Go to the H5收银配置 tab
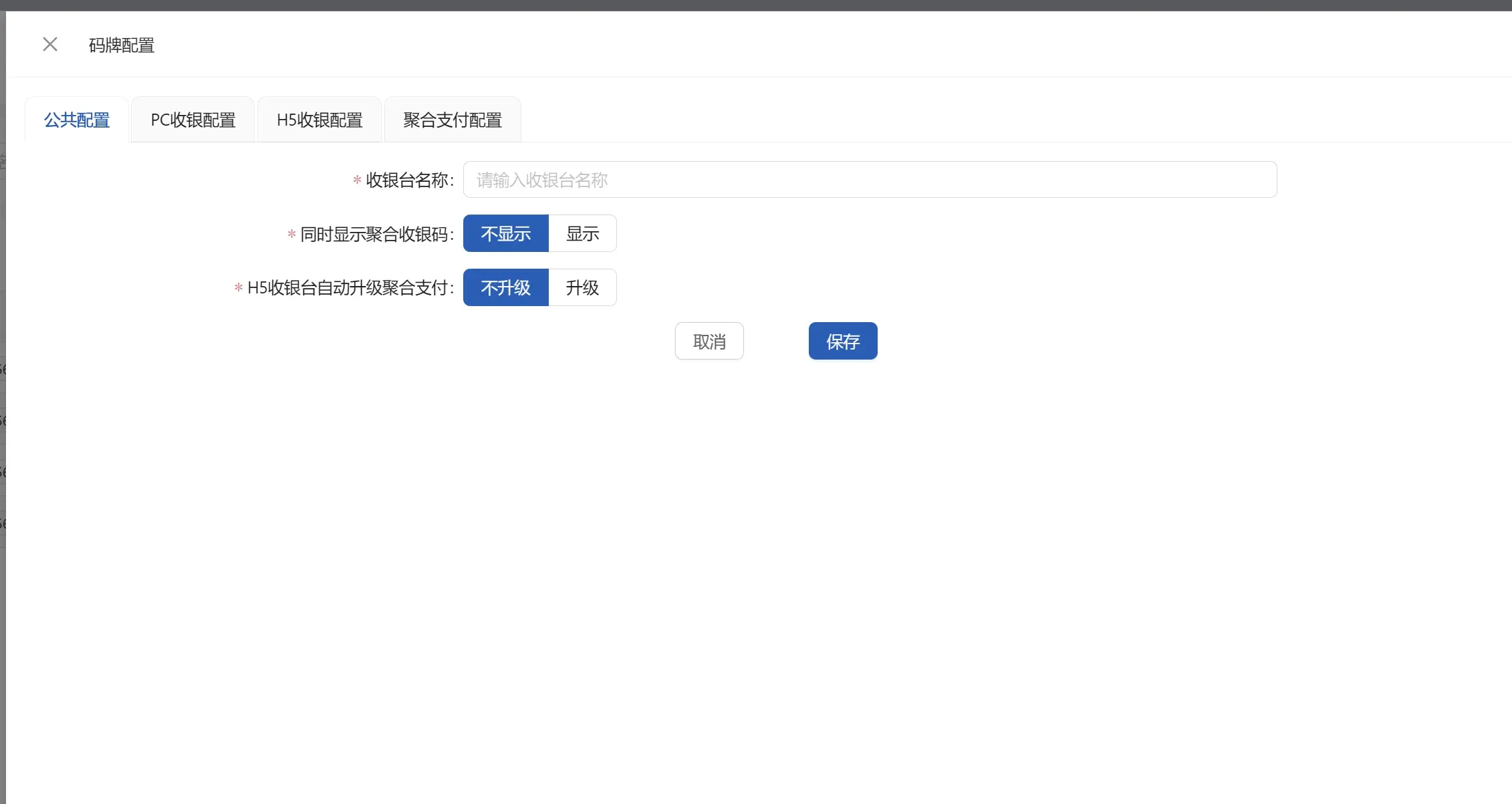The height and width of the screenshot is (804, 1512). click(320, 120)
